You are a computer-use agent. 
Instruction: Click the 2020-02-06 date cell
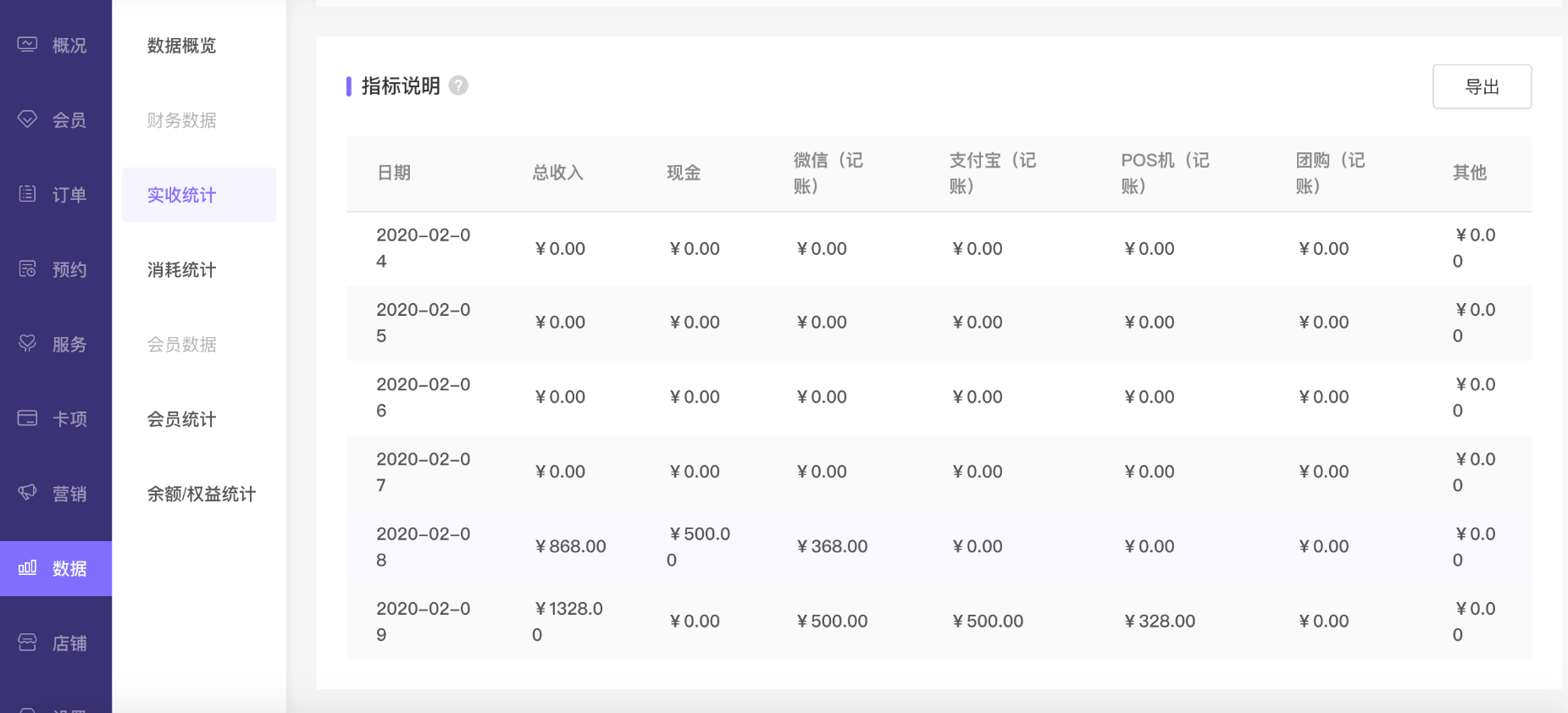424,397
